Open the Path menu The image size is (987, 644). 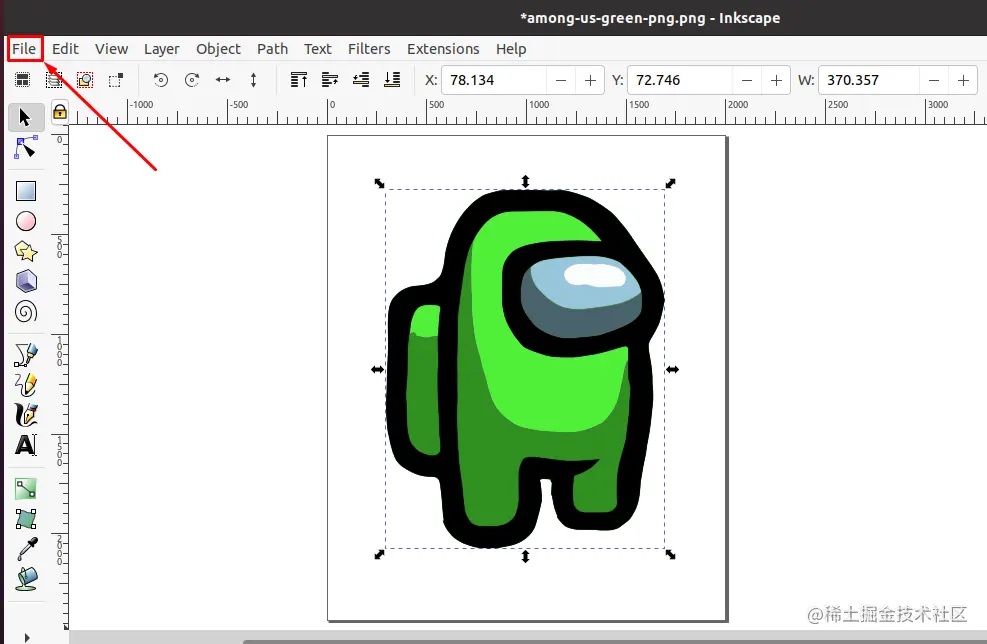pyautogui.click(x=273, y=48)
